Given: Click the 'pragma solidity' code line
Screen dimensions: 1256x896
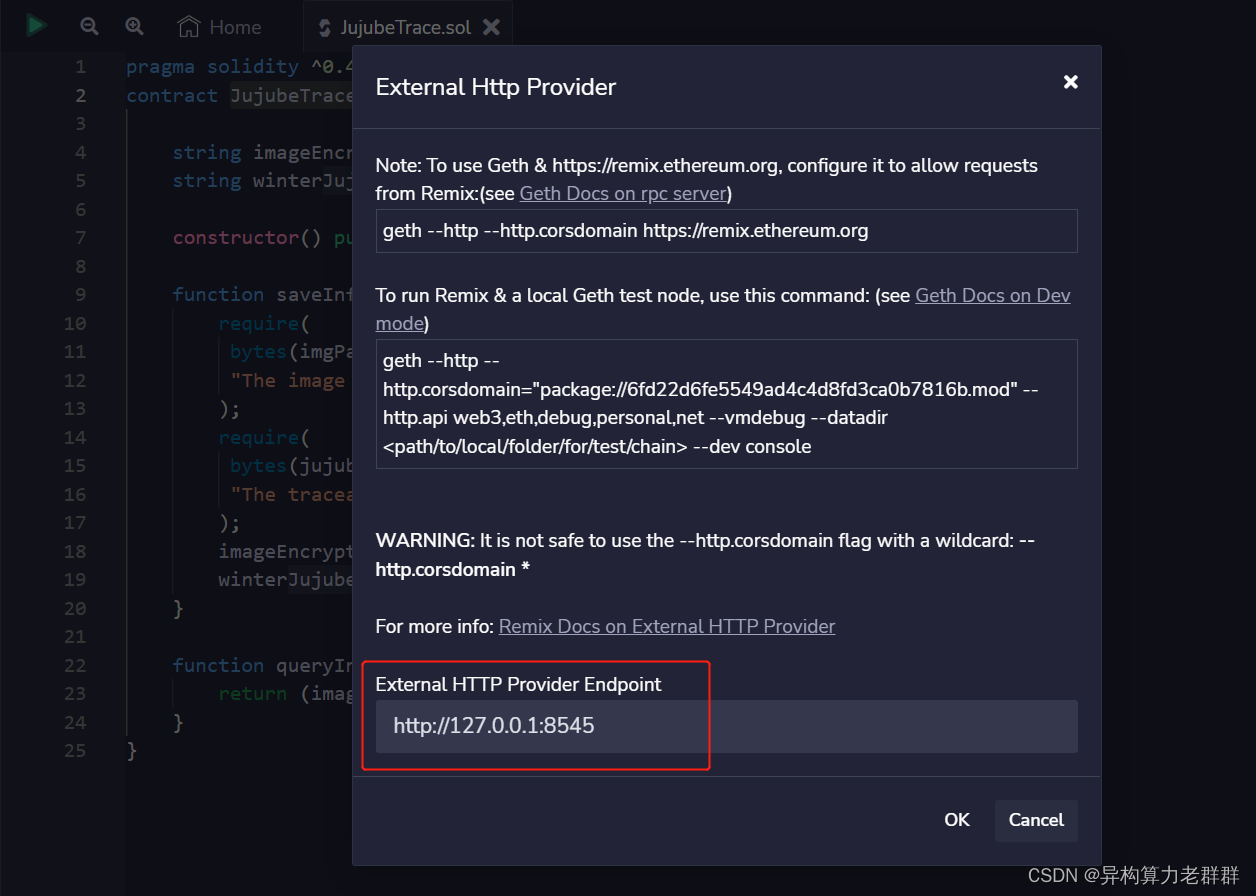Looking at the screenshot, I should pyautogui.click(x=239, y=66).
